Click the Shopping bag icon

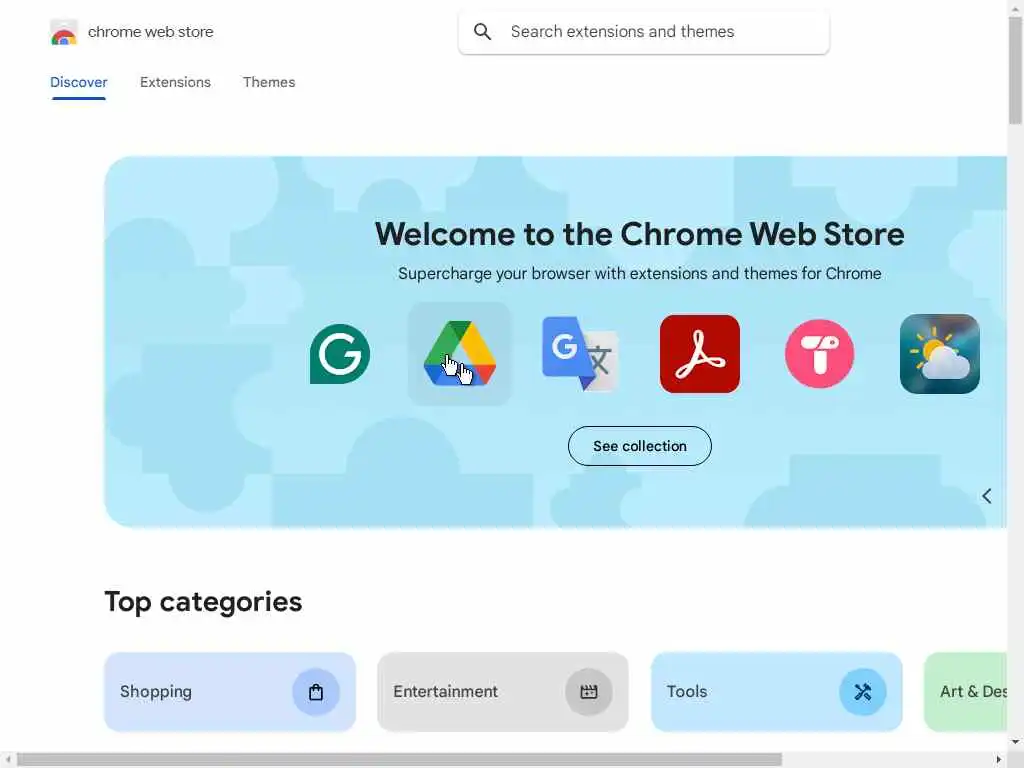coord(315,692)
